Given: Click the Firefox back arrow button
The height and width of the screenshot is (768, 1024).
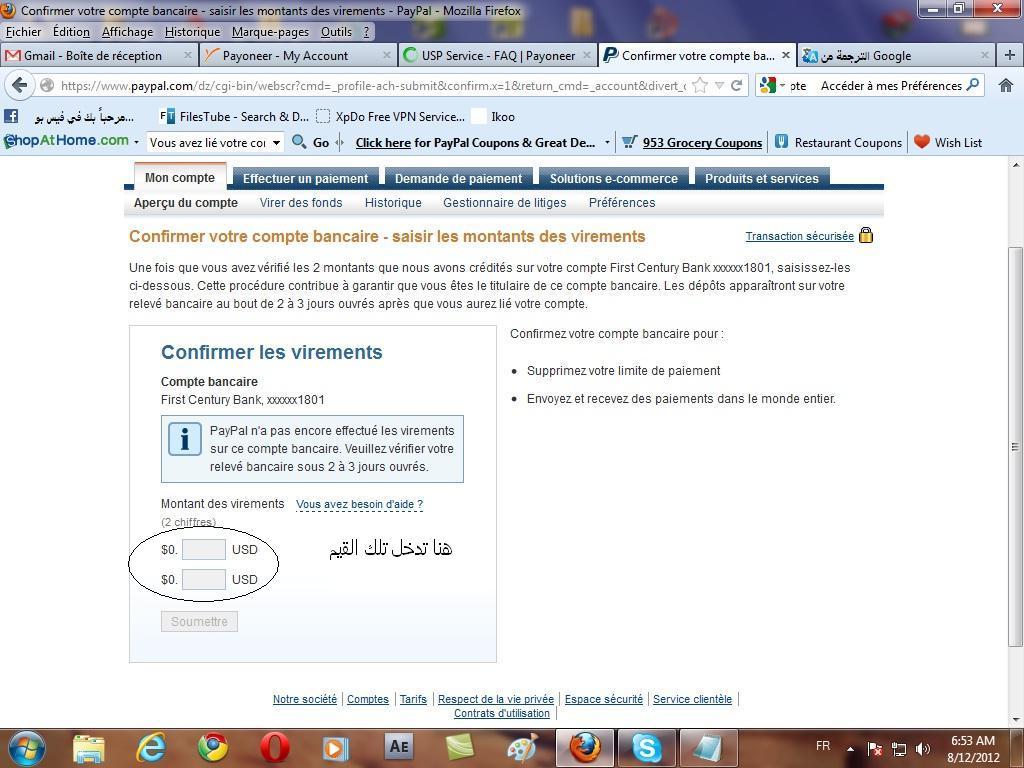Looking at the screenshot, I should (20, 86).
